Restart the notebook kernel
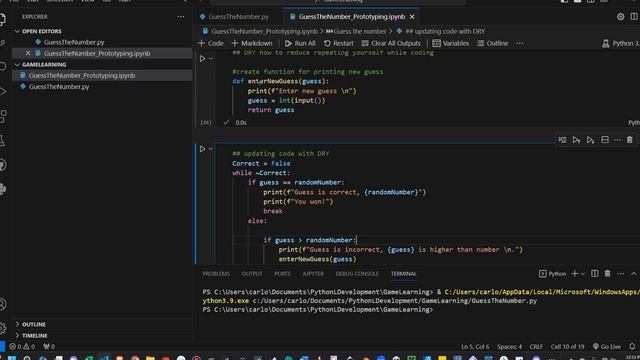640x360 pixels. (338, 43)
